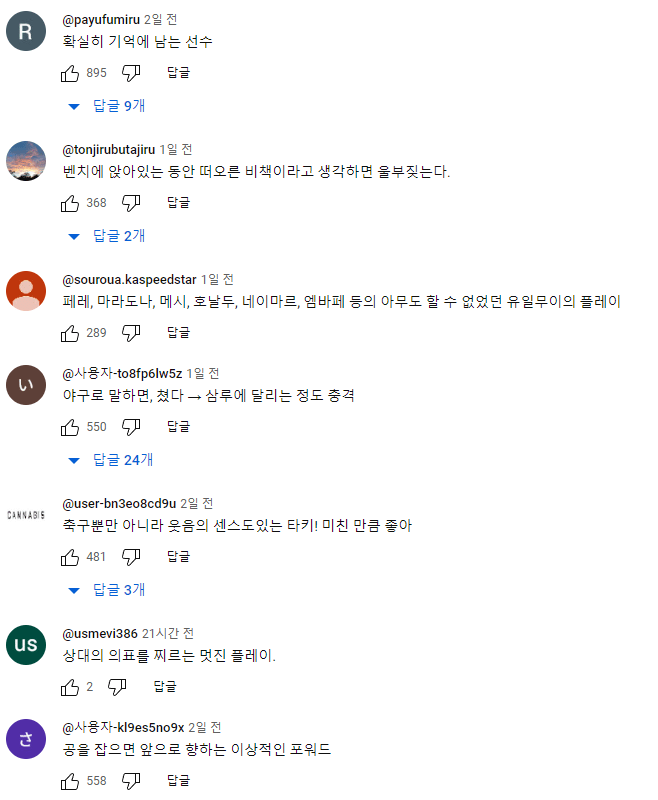Click the CANNABIS avatar thumbnail
The height and width of the screenshot is (800, 658).
tap(25, 515)
